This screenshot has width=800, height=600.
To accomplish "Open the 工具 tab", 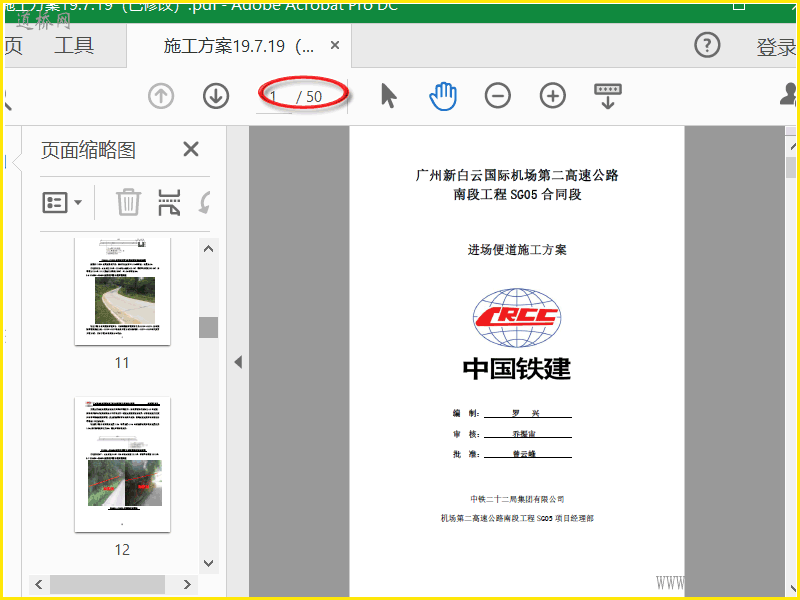I will pyautogui.click(x=74, y=45).
